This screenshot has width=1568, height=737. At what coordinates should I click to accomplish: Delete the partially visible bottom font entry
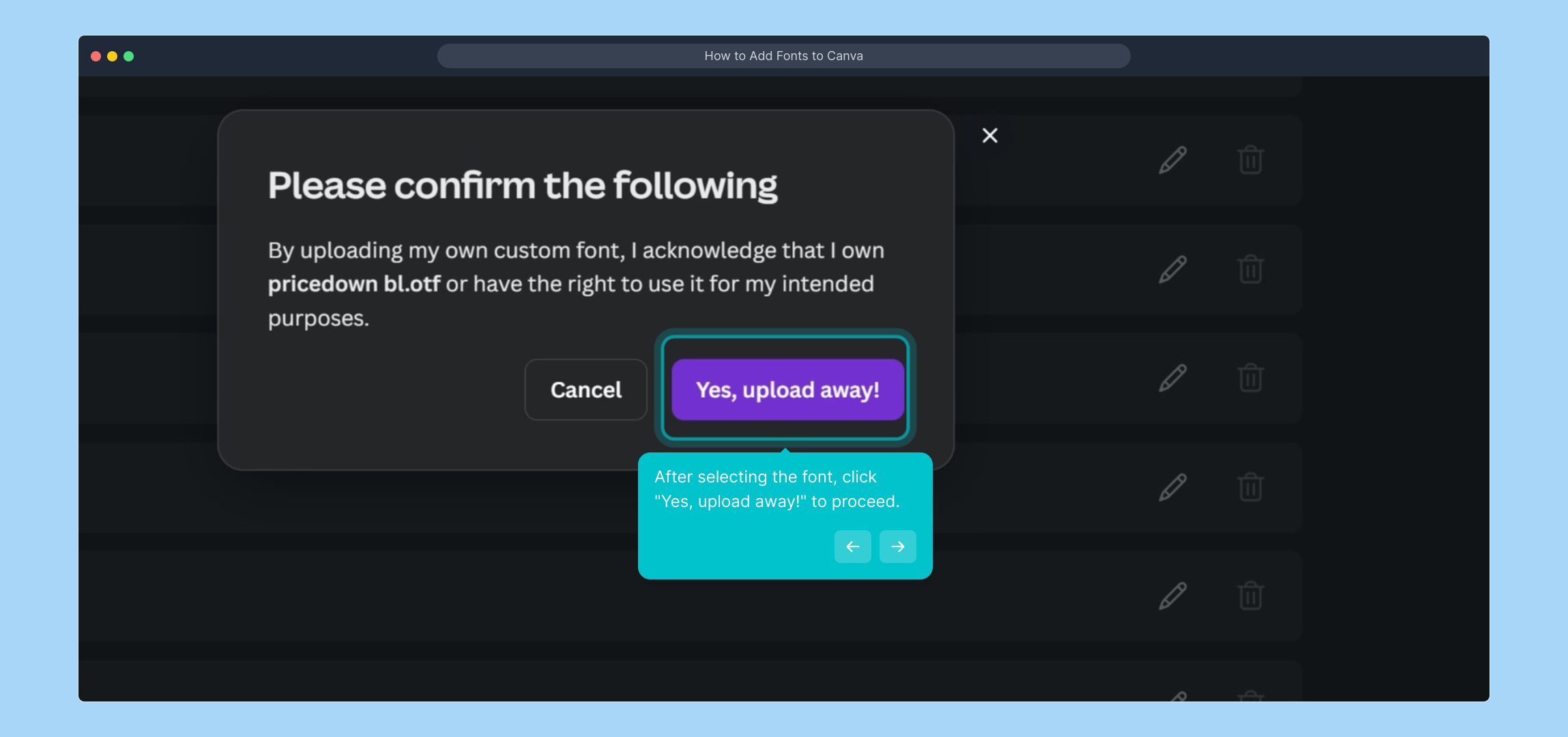pyautogui.click(x=1249, y=695)
